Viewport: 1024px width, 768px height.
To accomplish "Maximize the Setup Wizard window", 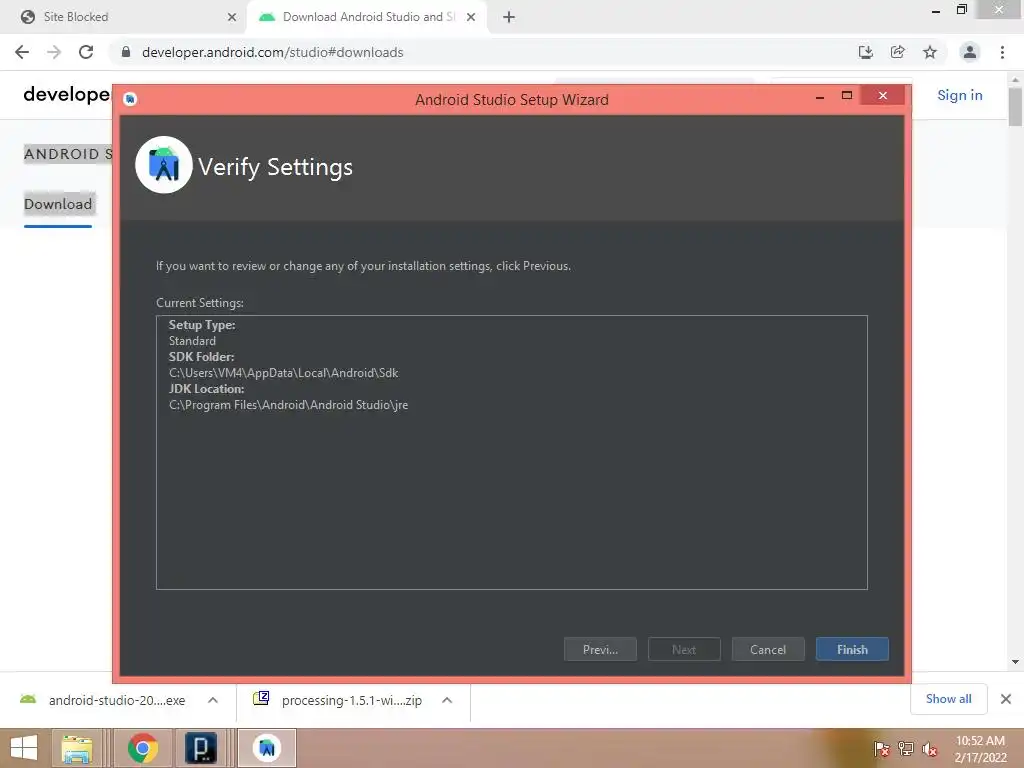I will [x=846, y=95].
